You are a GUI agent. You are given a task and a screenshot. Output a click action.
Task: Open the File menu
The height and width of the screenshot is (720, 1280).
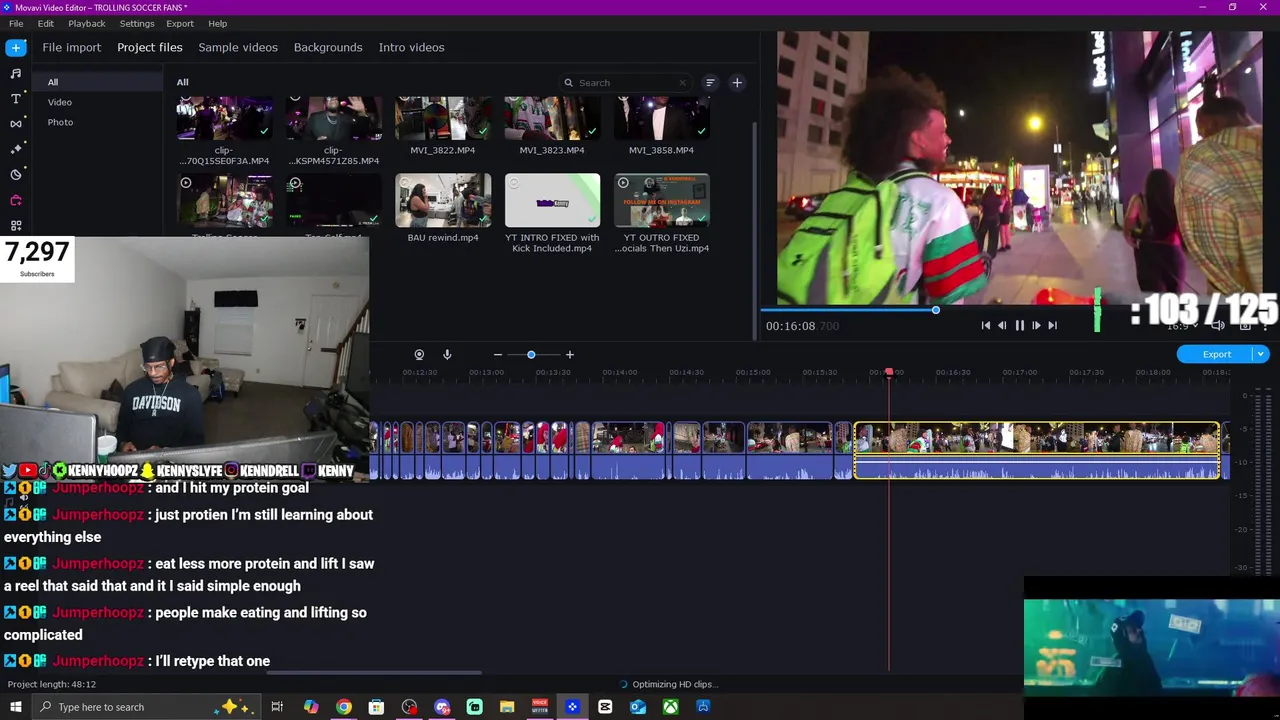[16, 23]
